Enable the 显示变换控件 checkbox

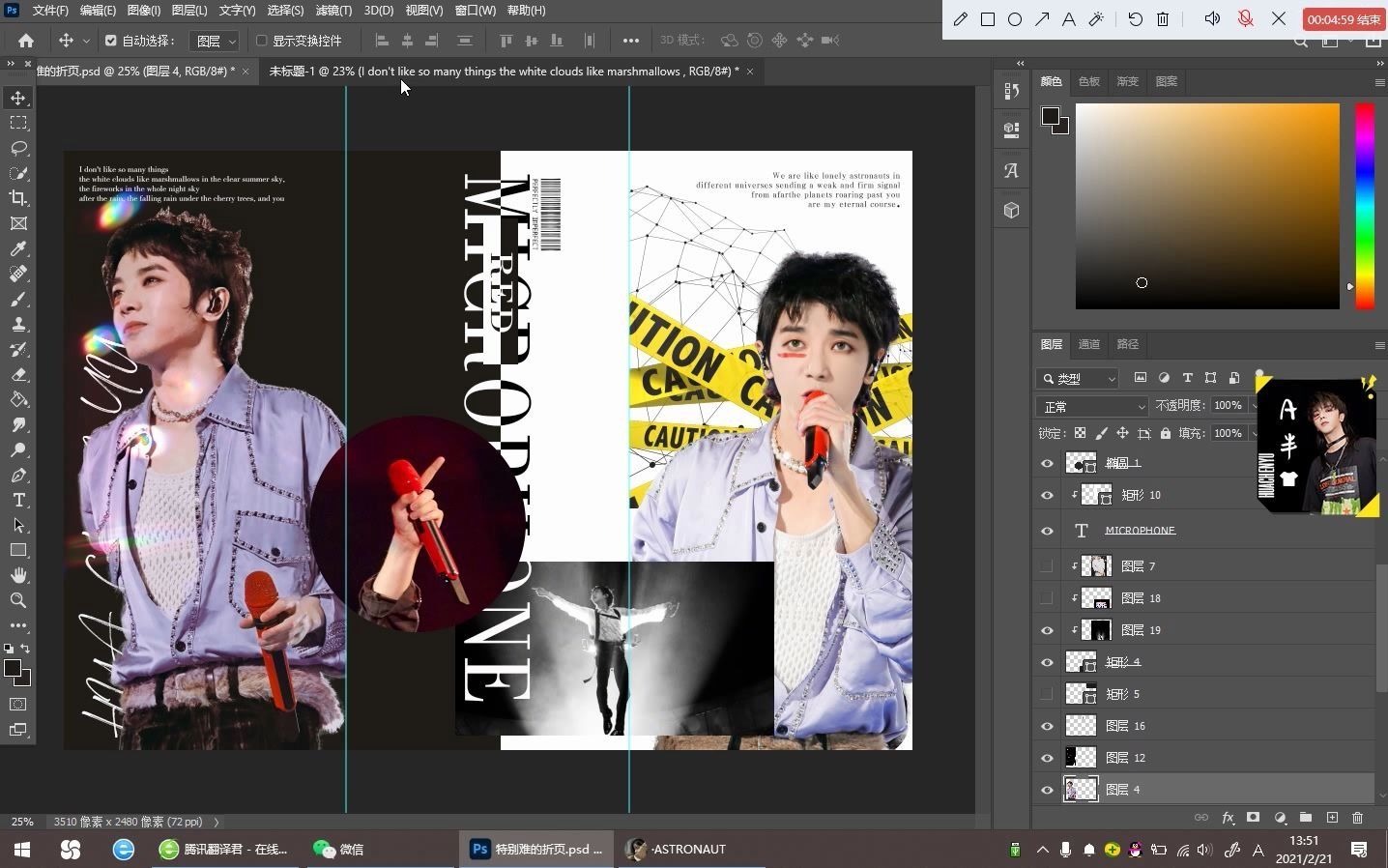click(261, 41)
